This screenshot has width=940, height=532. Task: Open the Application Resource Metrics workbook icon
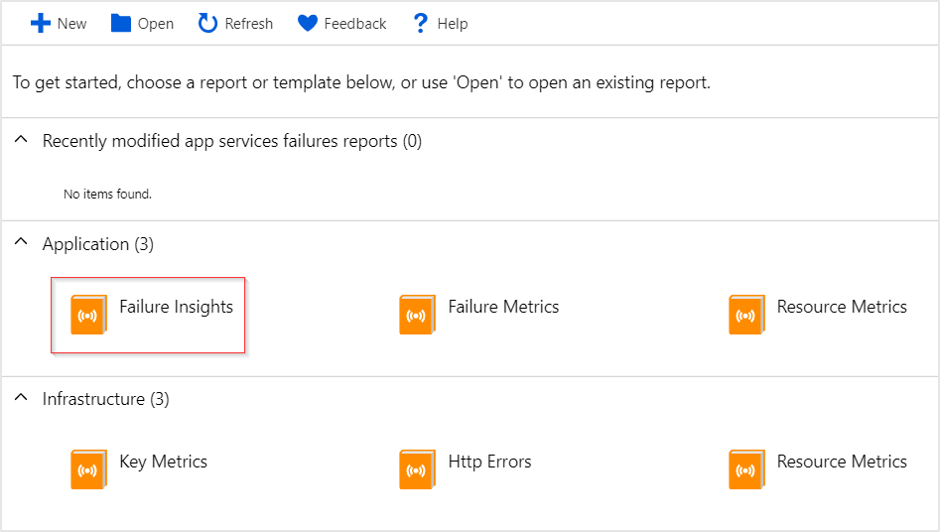tap(747, 314)
